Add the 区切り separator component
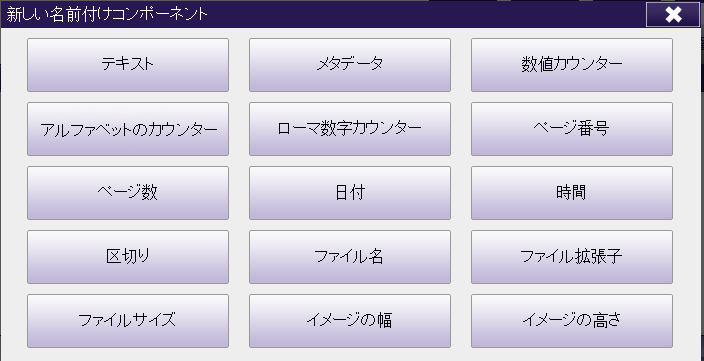Image resolution: width=704 pixels, height=361 pixels. coord(128,257)
